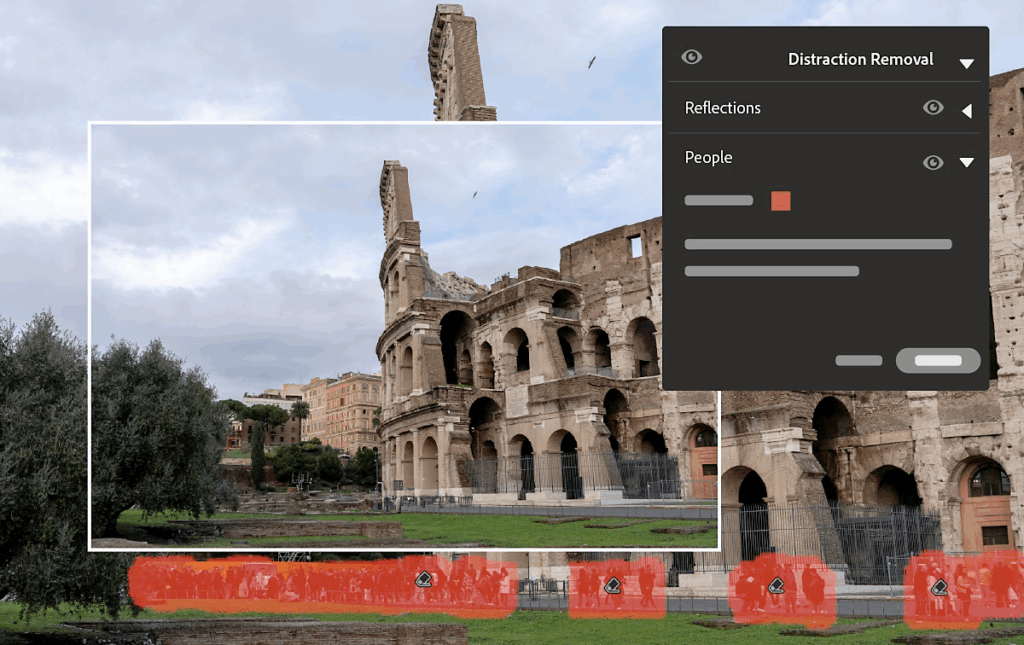This screenshot has width=1024, height=645.
Task: Select the Reflections label
Action: coord(722,108)
